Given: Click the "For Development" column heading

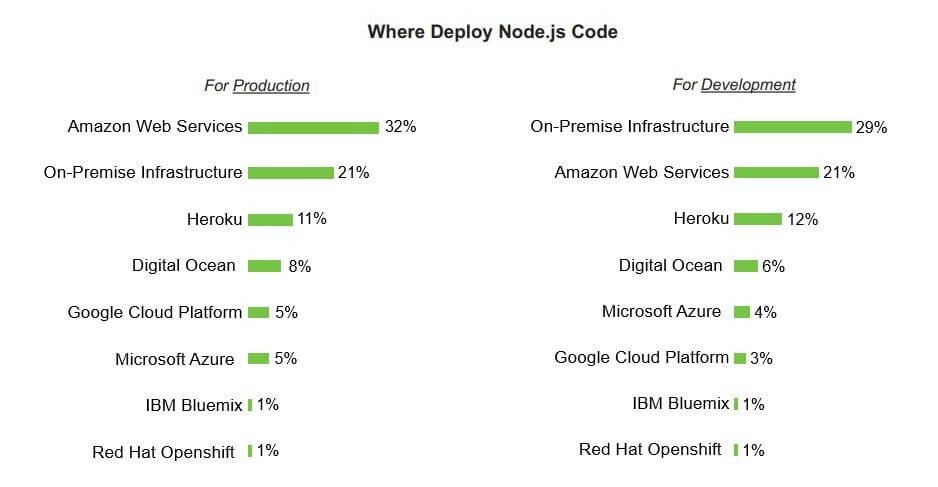Looking at the screenshot, I should 734,85.
